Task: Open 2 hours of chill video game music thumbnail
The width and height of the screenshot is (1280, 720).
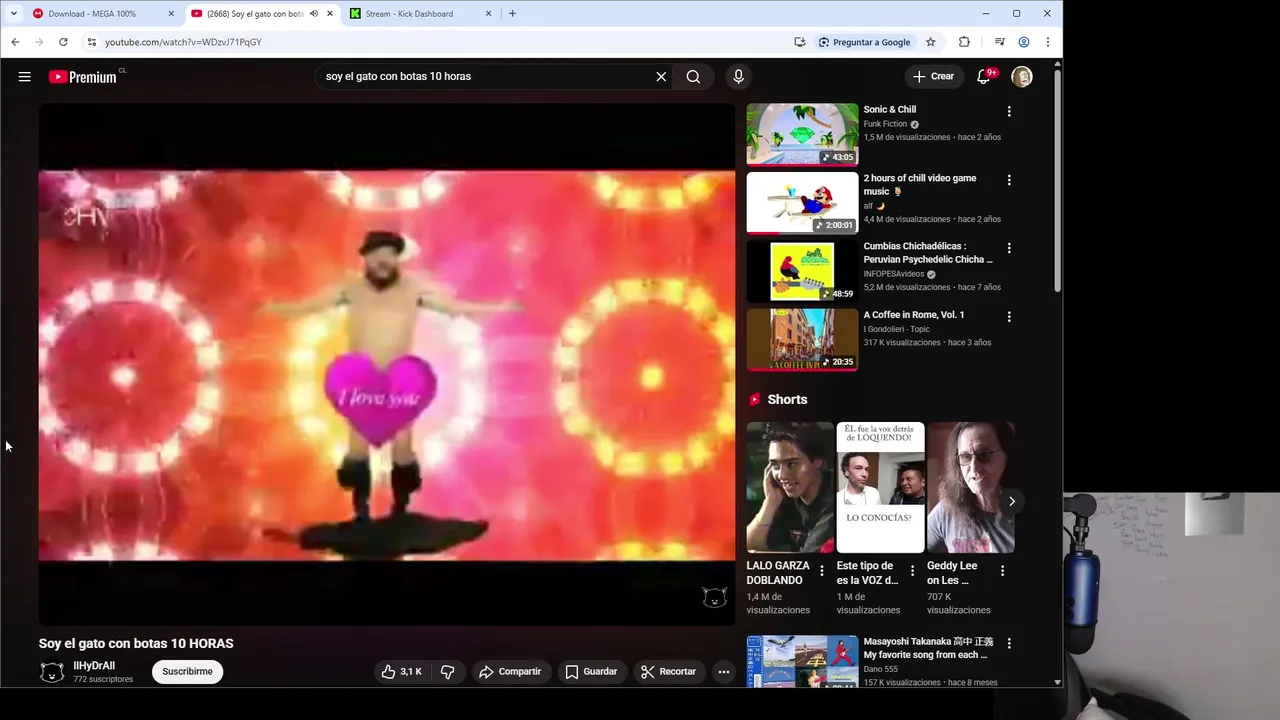Action: tap(802, 203)
